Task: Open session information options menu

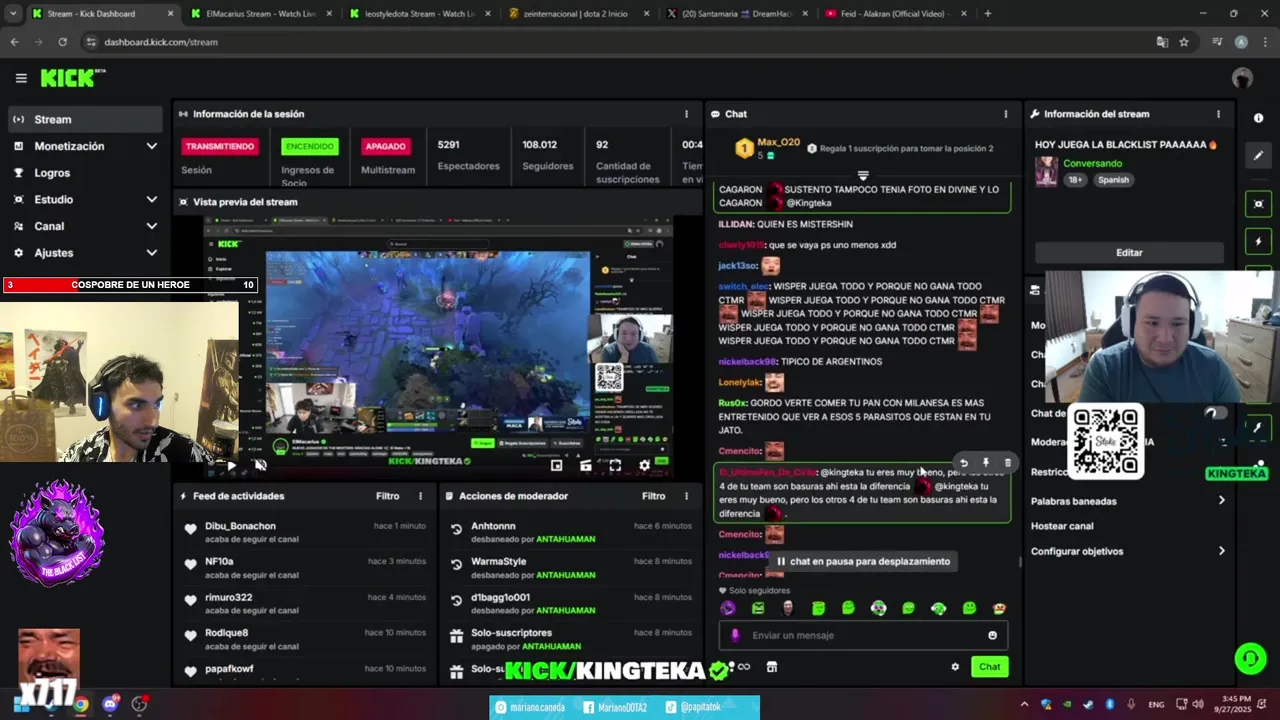Action: [x=686, y=114]
